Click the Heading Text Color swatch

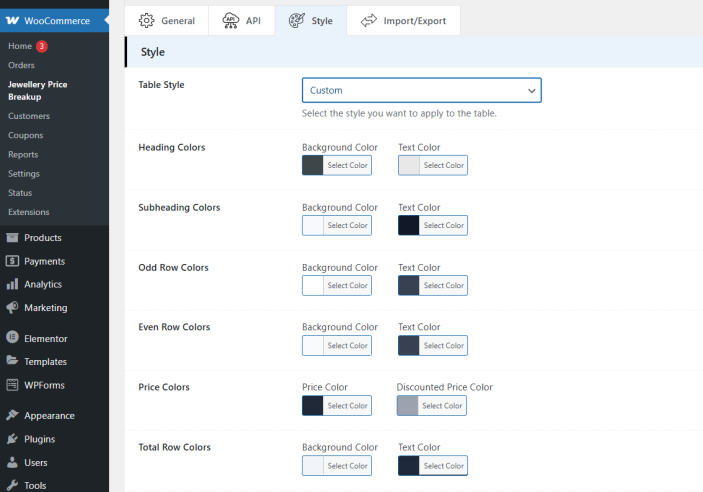click(x=409, y=166)
